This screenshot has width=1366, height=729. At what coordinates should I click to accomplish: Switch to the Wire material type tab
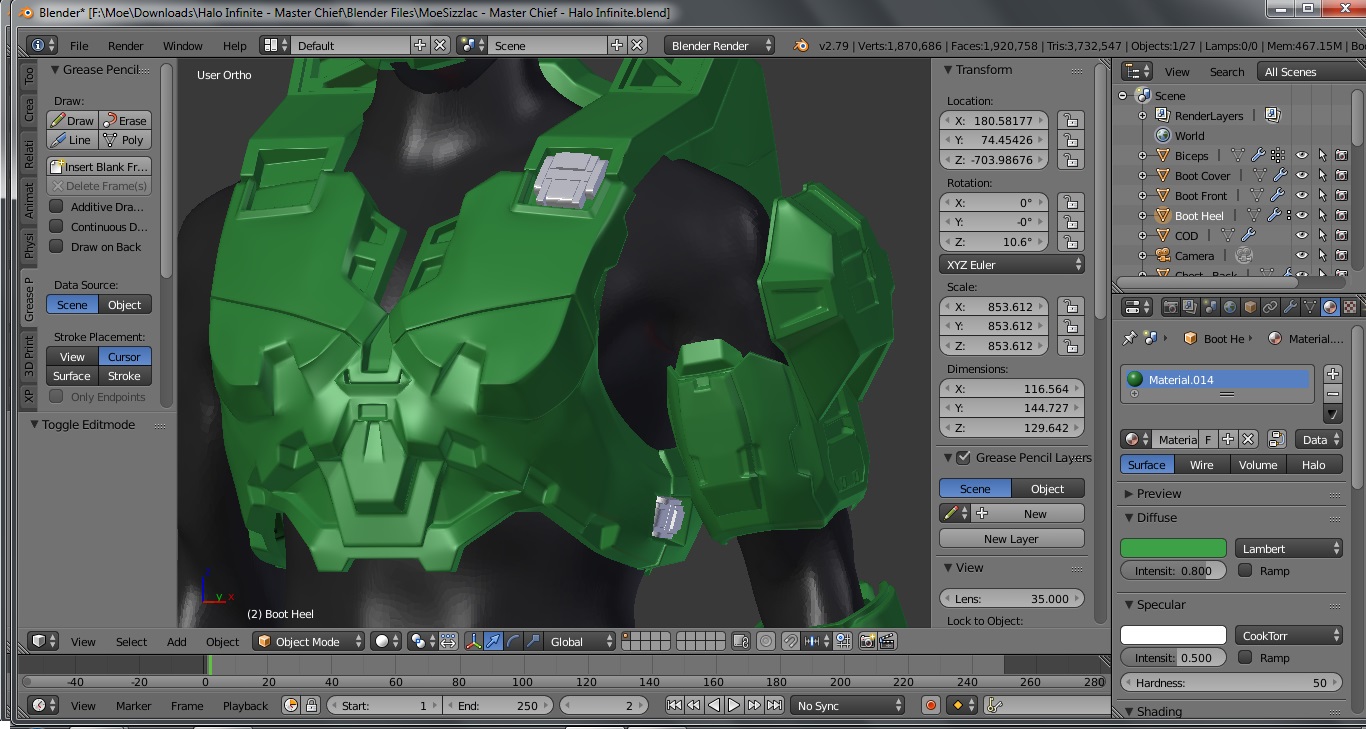click(1201, 465)
